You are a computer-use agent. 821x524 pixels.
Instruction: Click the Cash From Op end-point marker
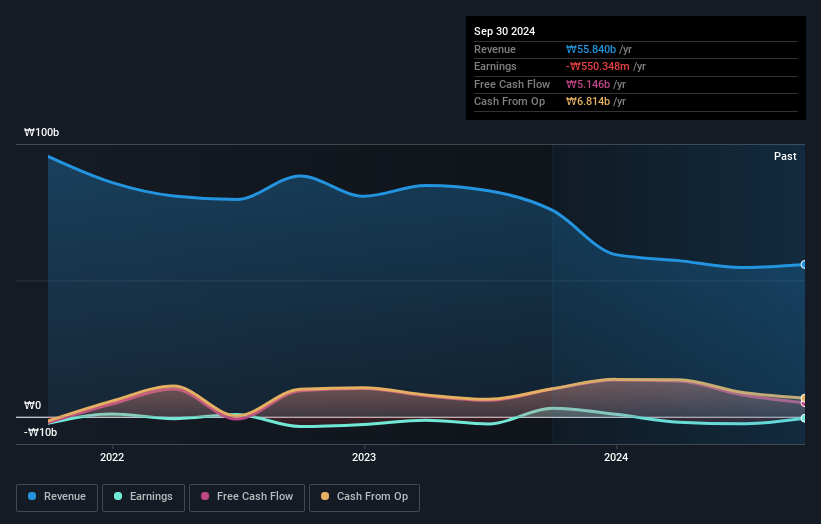[x=804, y=398]
